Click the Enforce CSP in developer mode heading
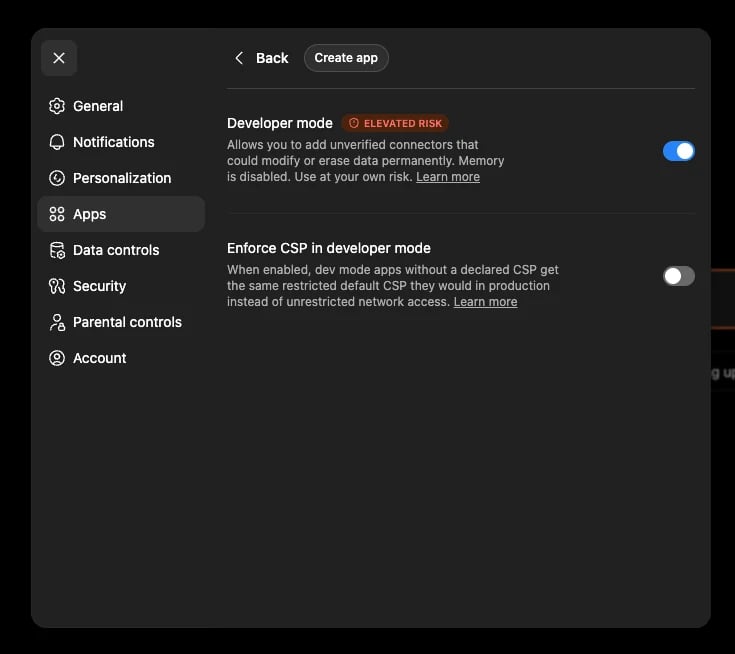This screenshot has height=654, width=735. (329, 248)
